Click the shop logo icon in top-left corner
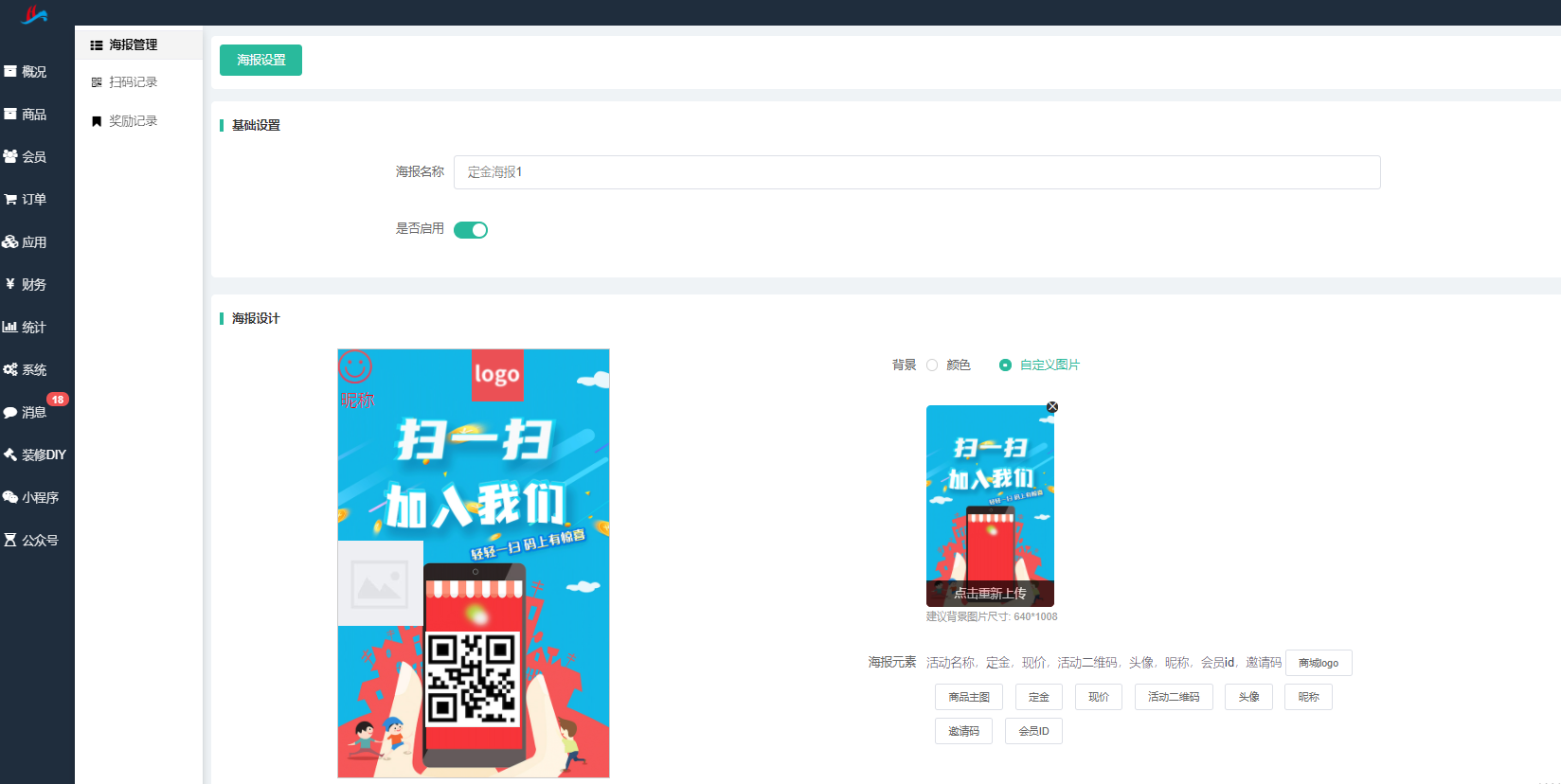Viewport: 1561px width, 784px height. click(x=34, y=14)
